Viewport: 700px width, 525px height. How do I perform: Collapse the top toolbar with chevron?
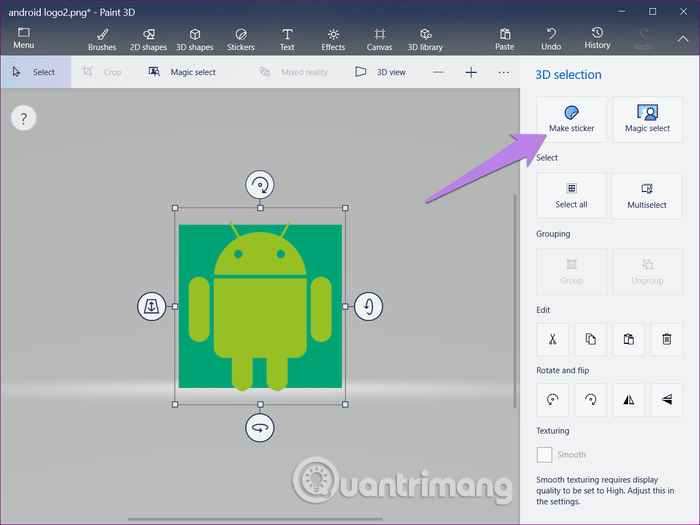click(683, 39)
